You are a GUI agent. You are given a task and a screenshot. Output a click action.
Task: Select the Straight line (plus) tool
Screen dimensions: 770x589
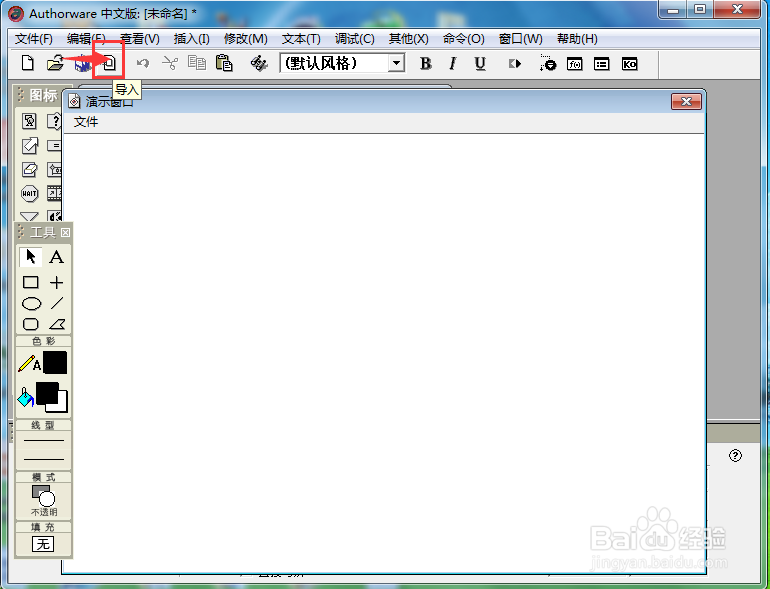pos(56,282)
